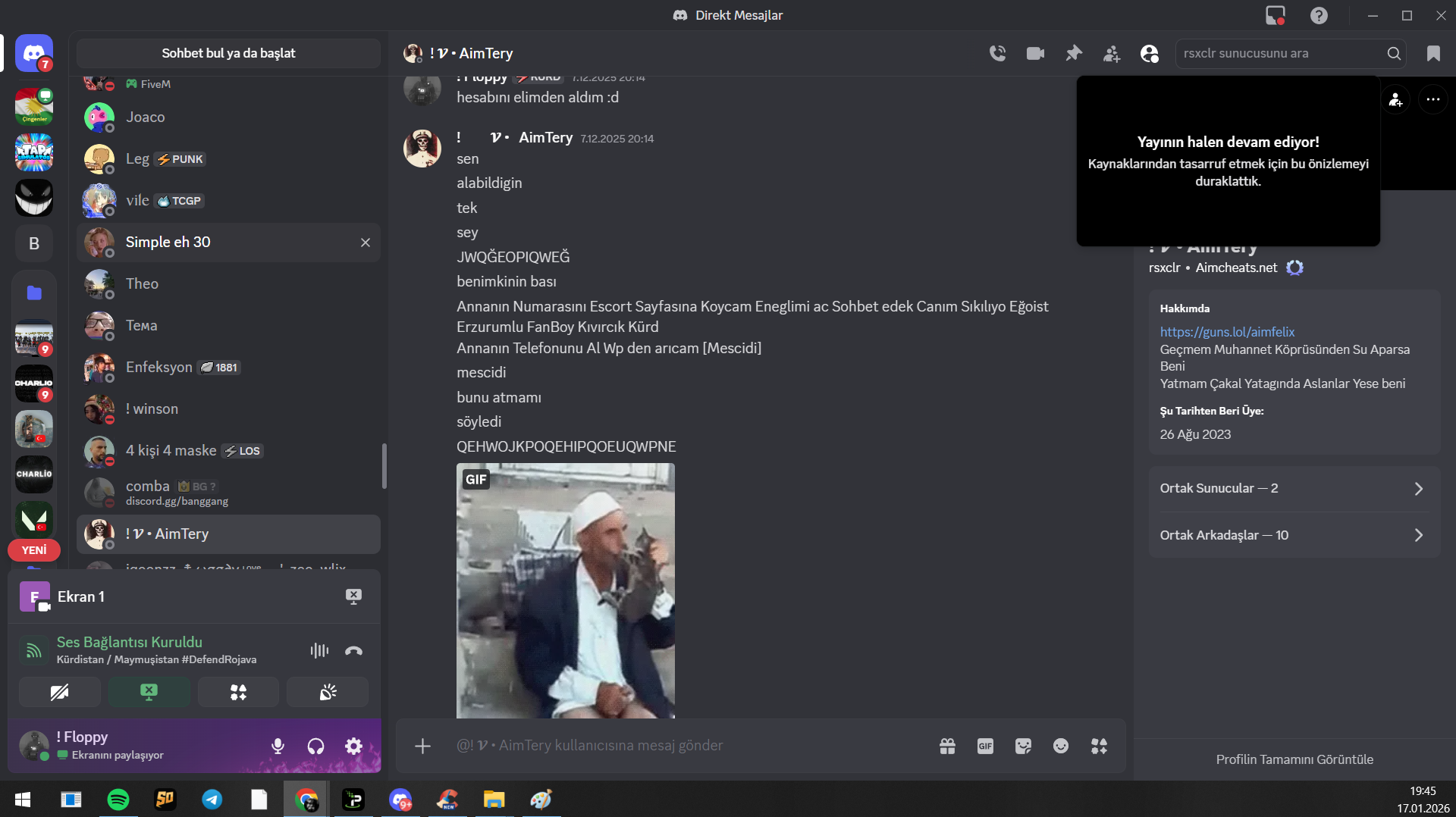This screenshot has width=1456, height=817.
Task: Open Sohbet bul ya da başlat search
Action: coord(228,53)
